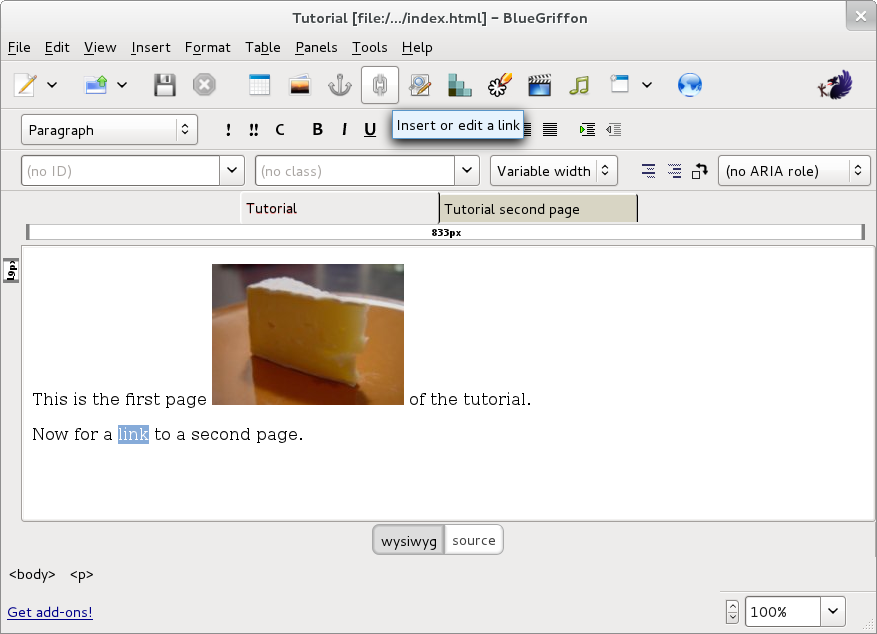Preview the page with the globe browser icon
Image resolution: width=877 pixels, height=634 pixels.
[690, 85]
